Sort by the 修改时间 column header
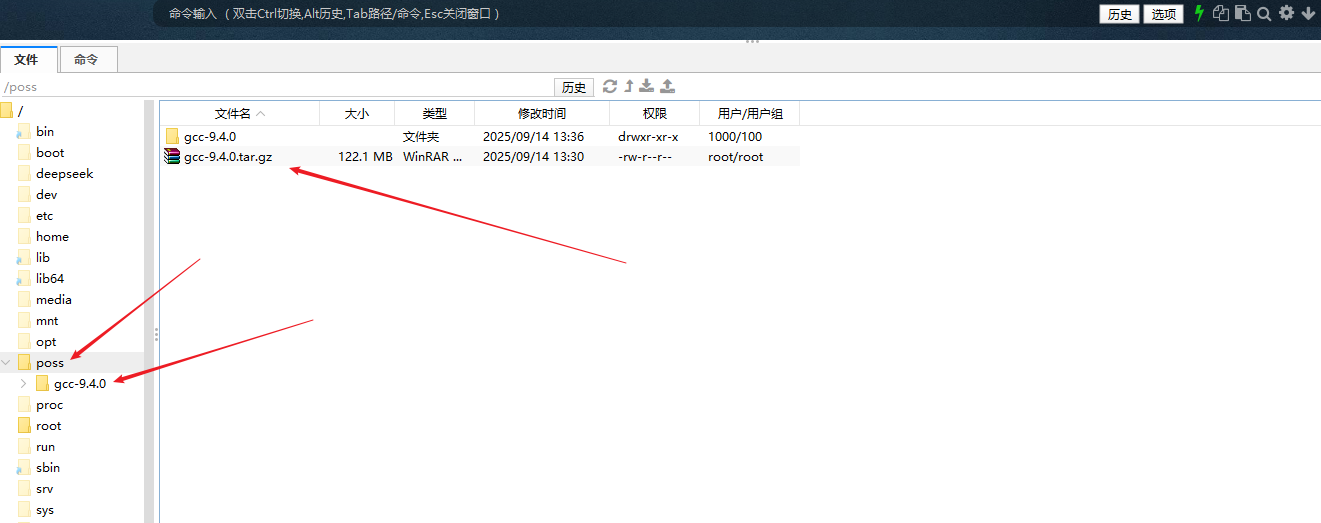The image size is (1321, 523). coord(542,114)
